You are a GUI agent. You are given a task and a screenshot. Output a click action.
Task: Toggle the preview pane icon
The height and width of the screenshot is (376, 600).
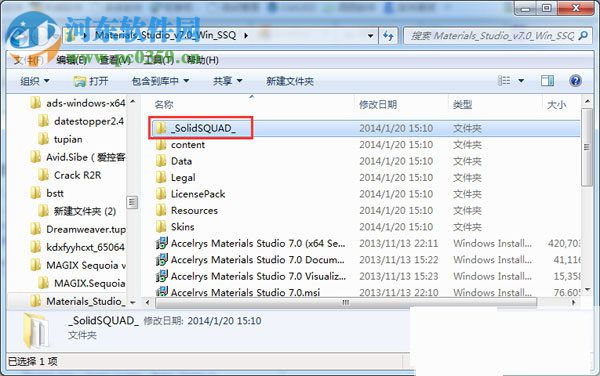(x=547, y=81)
